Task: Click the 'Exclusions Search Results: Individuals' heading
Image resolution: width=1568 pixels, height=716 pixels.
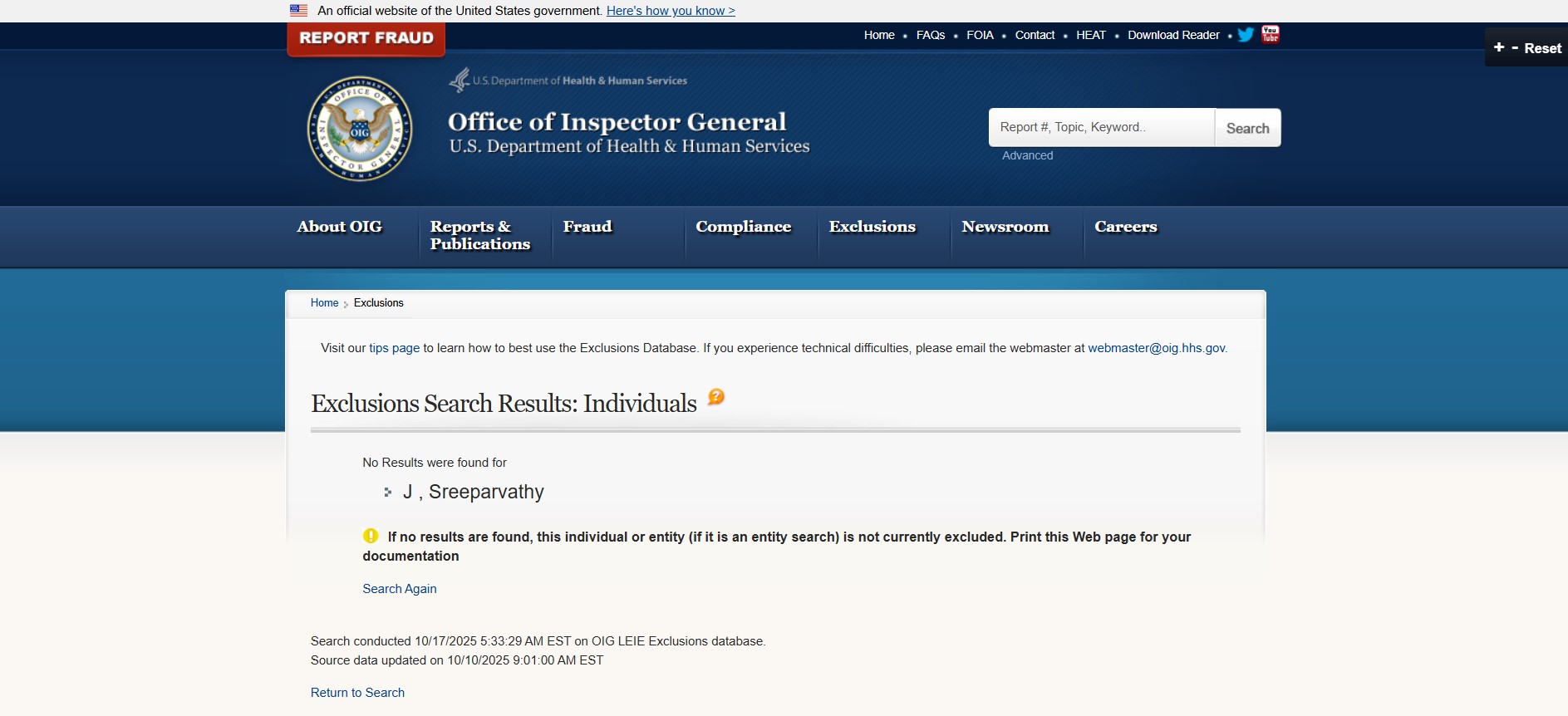Action: tap(504, 404)
